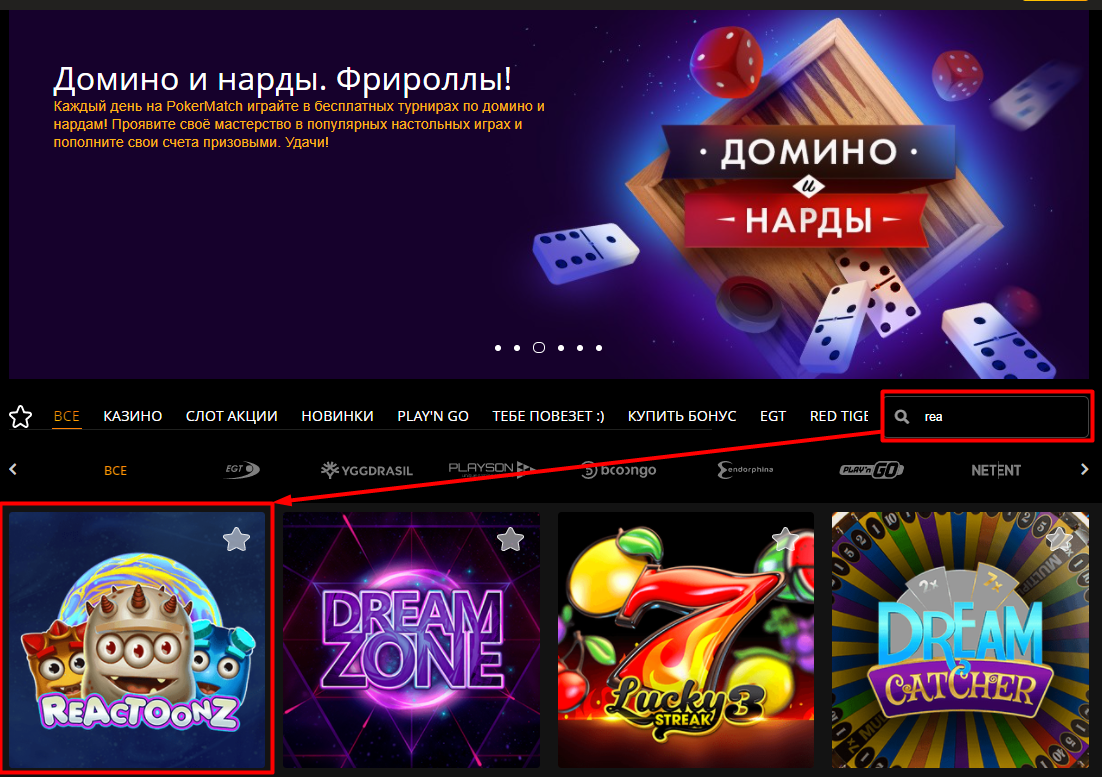Expand provider list with right arrow
This screenshot has height=777, width=1102.
coord(1084,469)
